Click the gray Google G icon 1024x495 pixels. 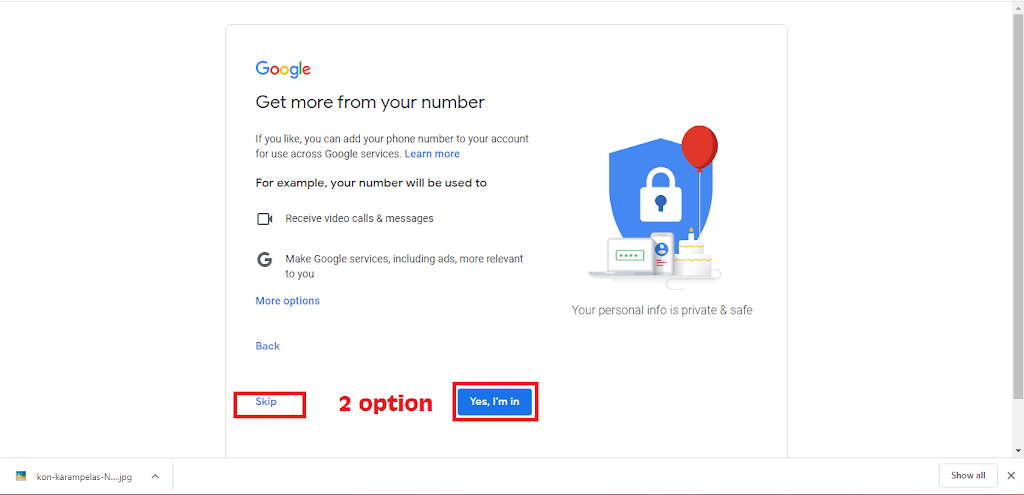pos(264,260)
